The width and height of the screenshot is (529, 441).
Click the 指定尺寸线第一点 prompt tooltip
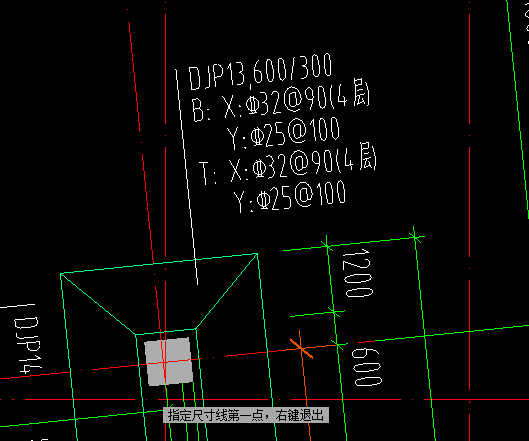click(x=246, y=415)
